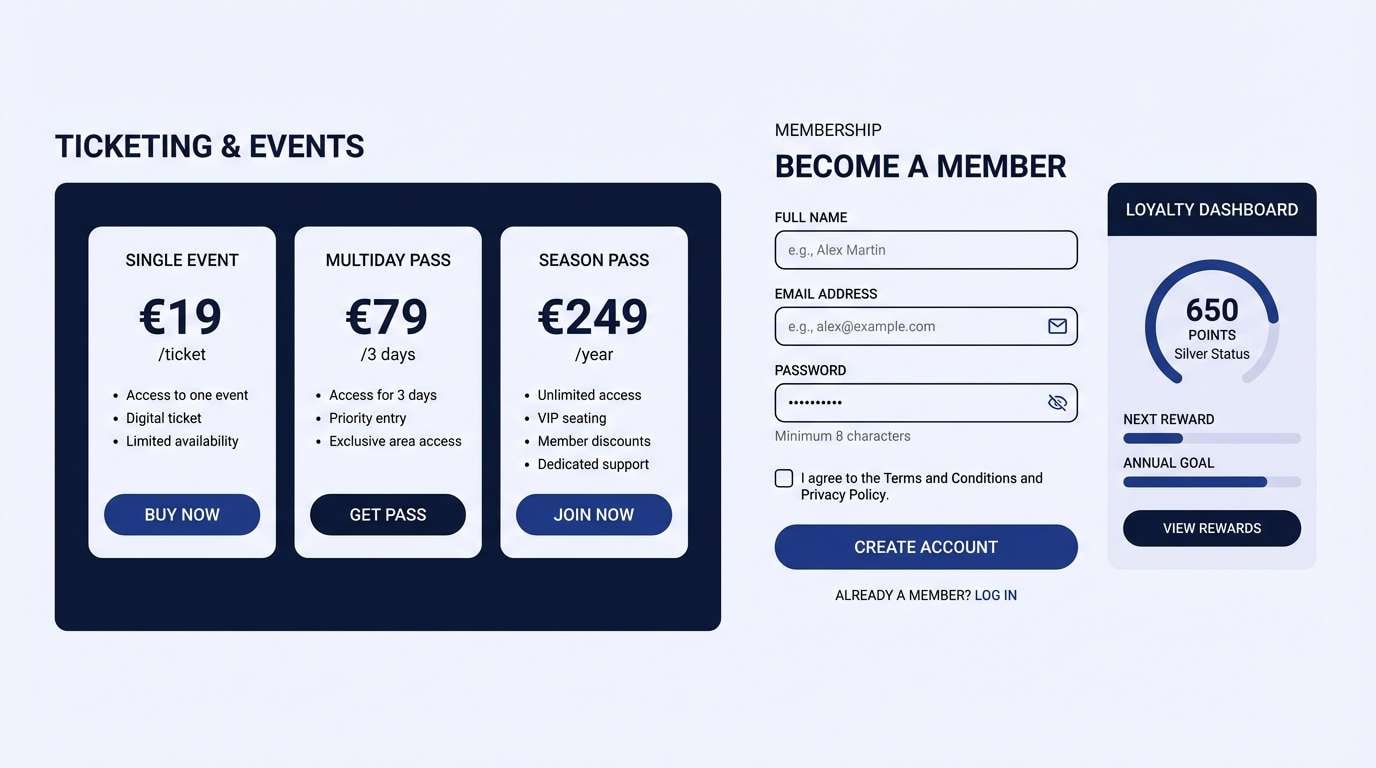
Task: Click the FULL NAME input field
Action: click(925, 249)
